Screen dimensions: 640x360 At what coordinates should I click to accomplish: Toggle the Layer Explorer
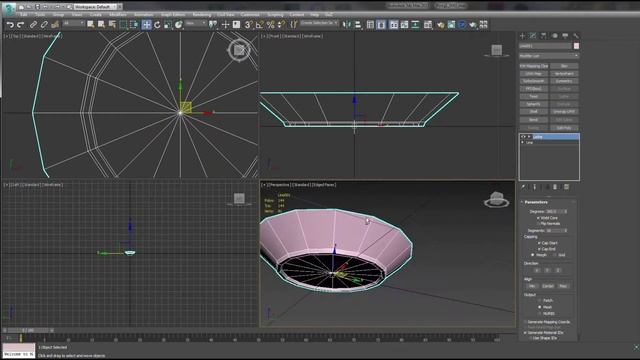(381, 25)
